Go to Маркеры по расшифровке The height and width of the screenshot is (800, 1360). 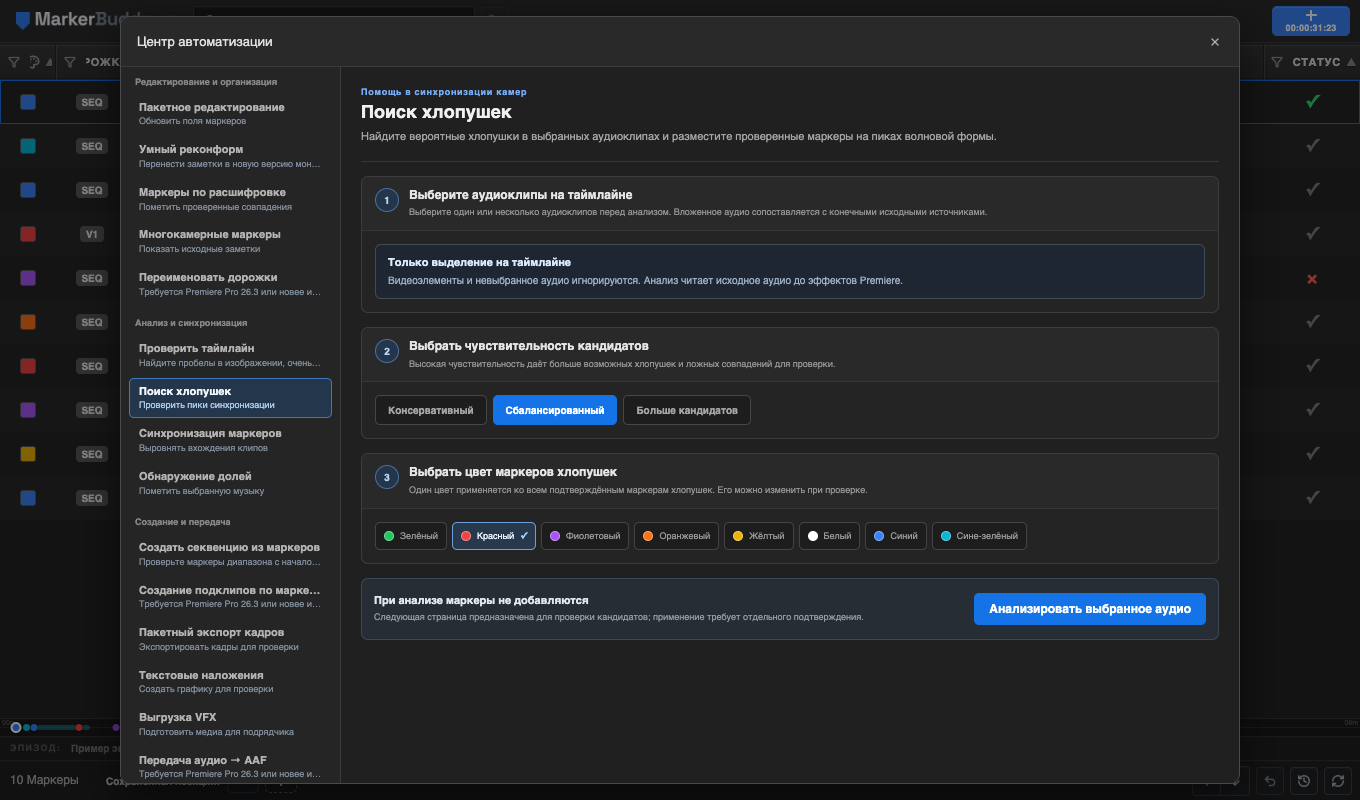[x=230, y=198]
